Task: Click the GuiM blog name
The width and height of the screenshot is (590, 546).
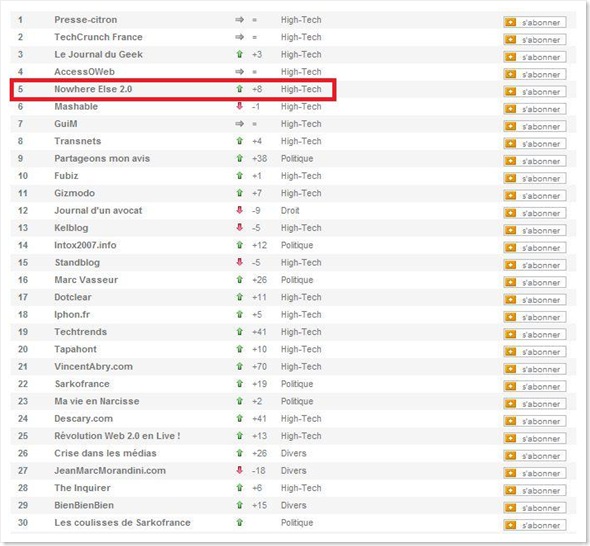Action: click(x=66, y=124)
